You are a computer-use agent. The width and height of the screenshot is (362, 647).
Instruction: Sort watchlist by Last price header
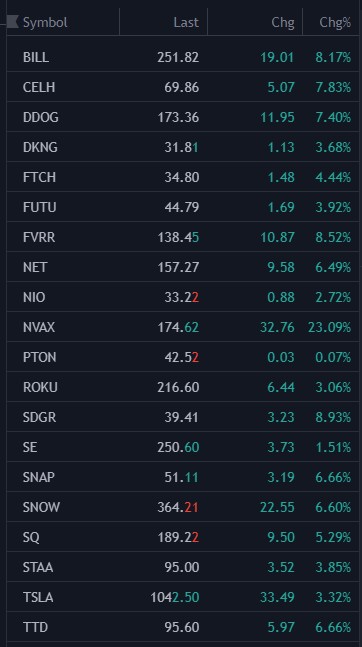pyautogui.click(x=186, y=22)
